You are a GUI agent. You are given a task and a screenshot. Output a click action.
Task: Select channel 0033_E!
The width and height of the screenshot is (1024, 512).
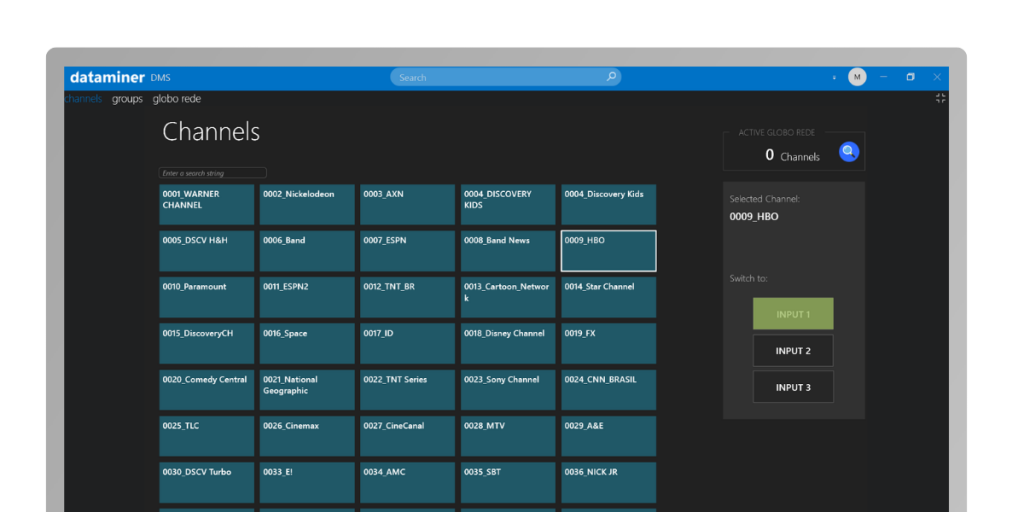point(307,483)
